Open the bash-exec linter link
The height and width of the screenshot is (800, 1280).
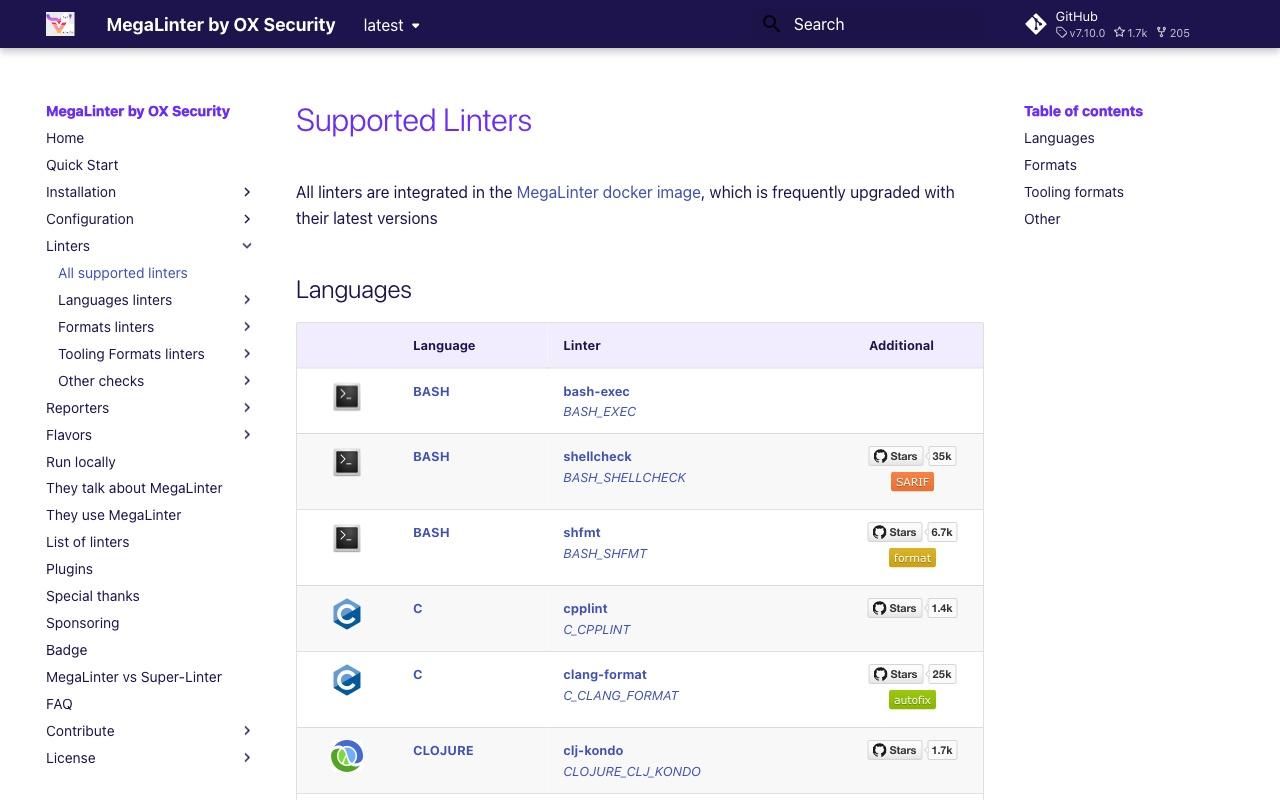point(596,391)
